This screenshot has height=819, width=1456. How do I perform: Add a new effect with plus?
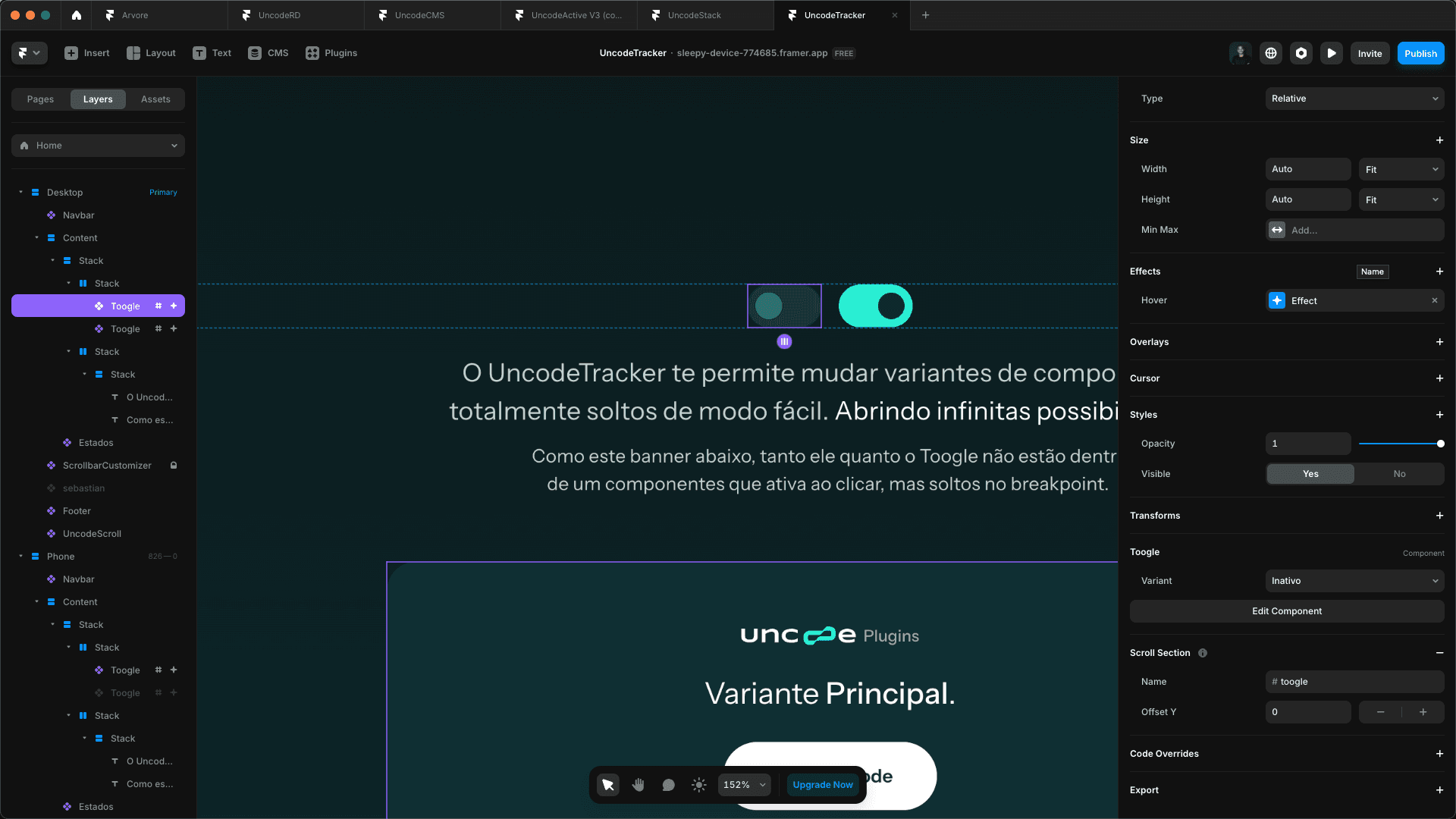tap(1439, 271)
